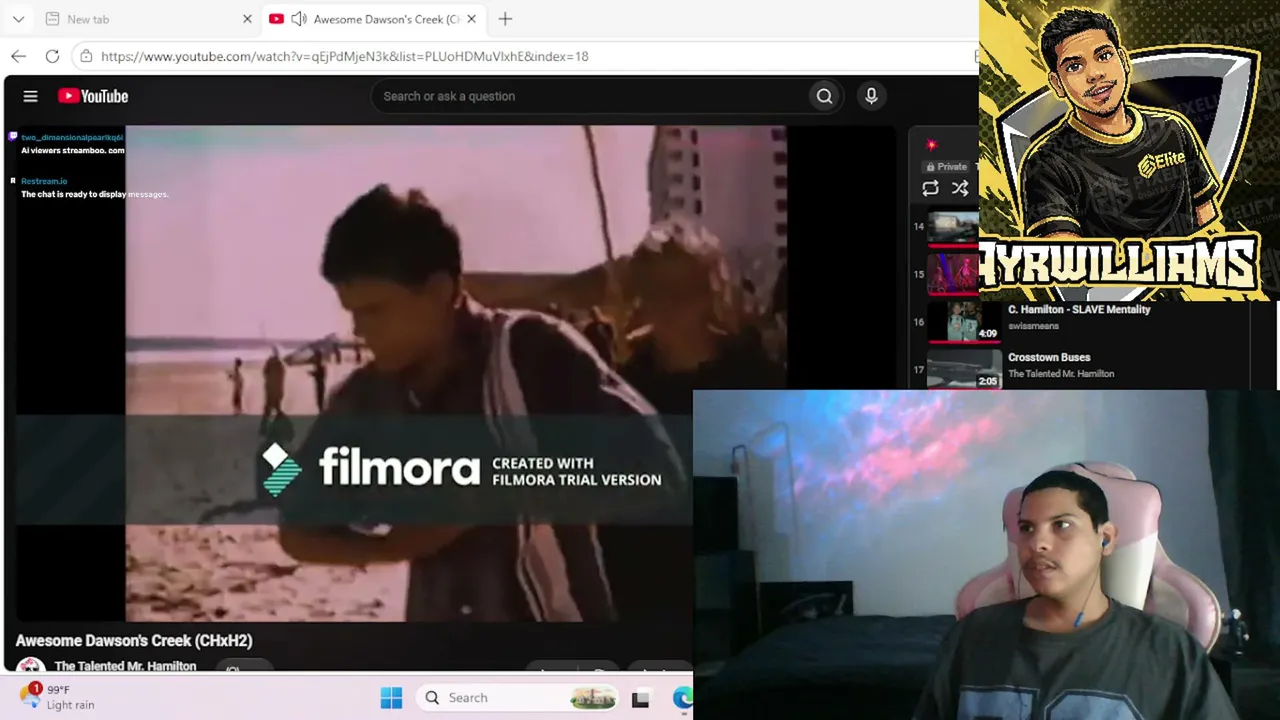Switch to the New tab browser tab
Image resolution: width=1280 pixels, height=720 pixels.
click(x=146, y=19)
